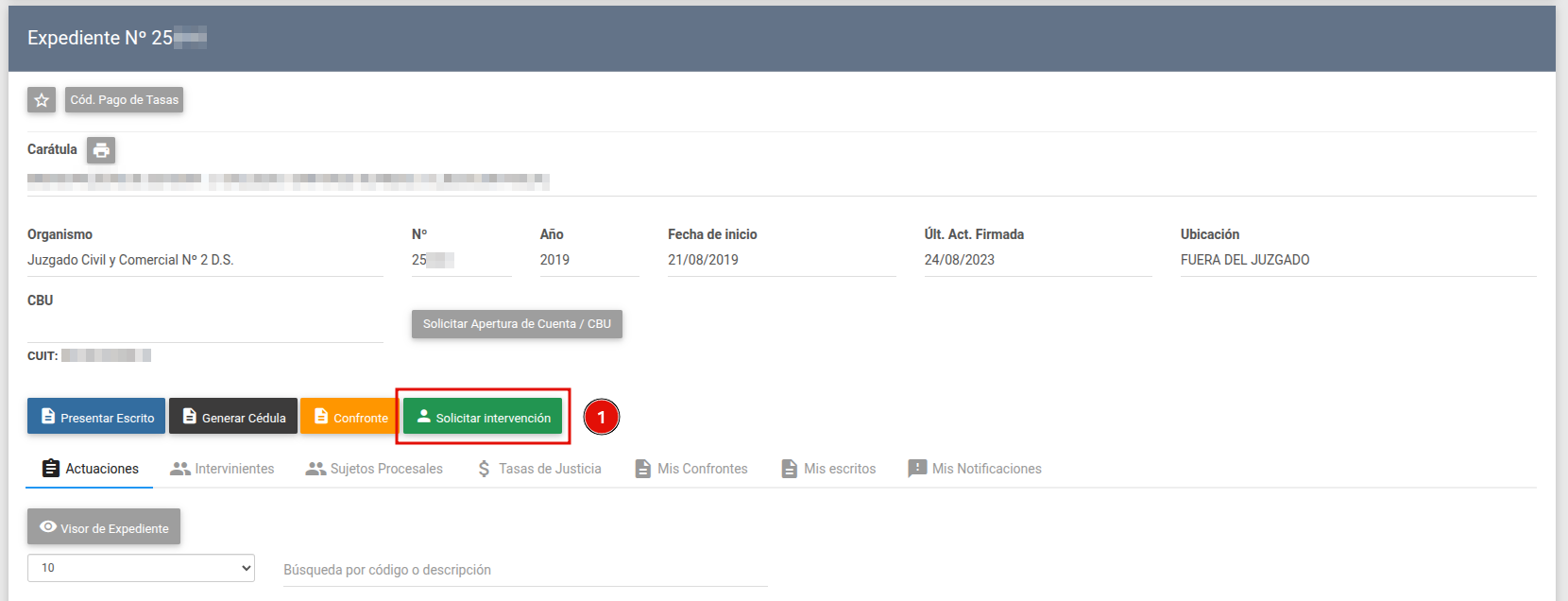View the Mis Notificaciones tab
The height and width of the screenshot is (601, 1568).
pyautogui.click(x=974, y=469)
